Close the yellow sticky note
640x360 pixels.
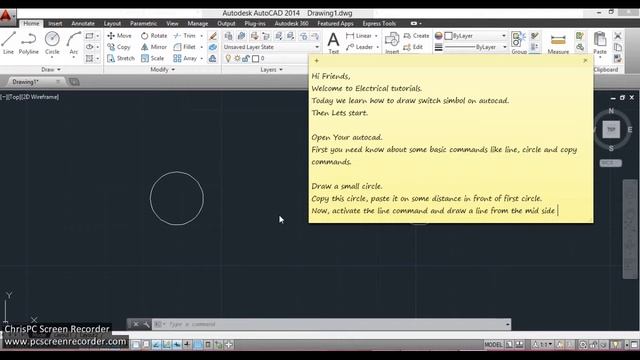[x=585, y=60]
